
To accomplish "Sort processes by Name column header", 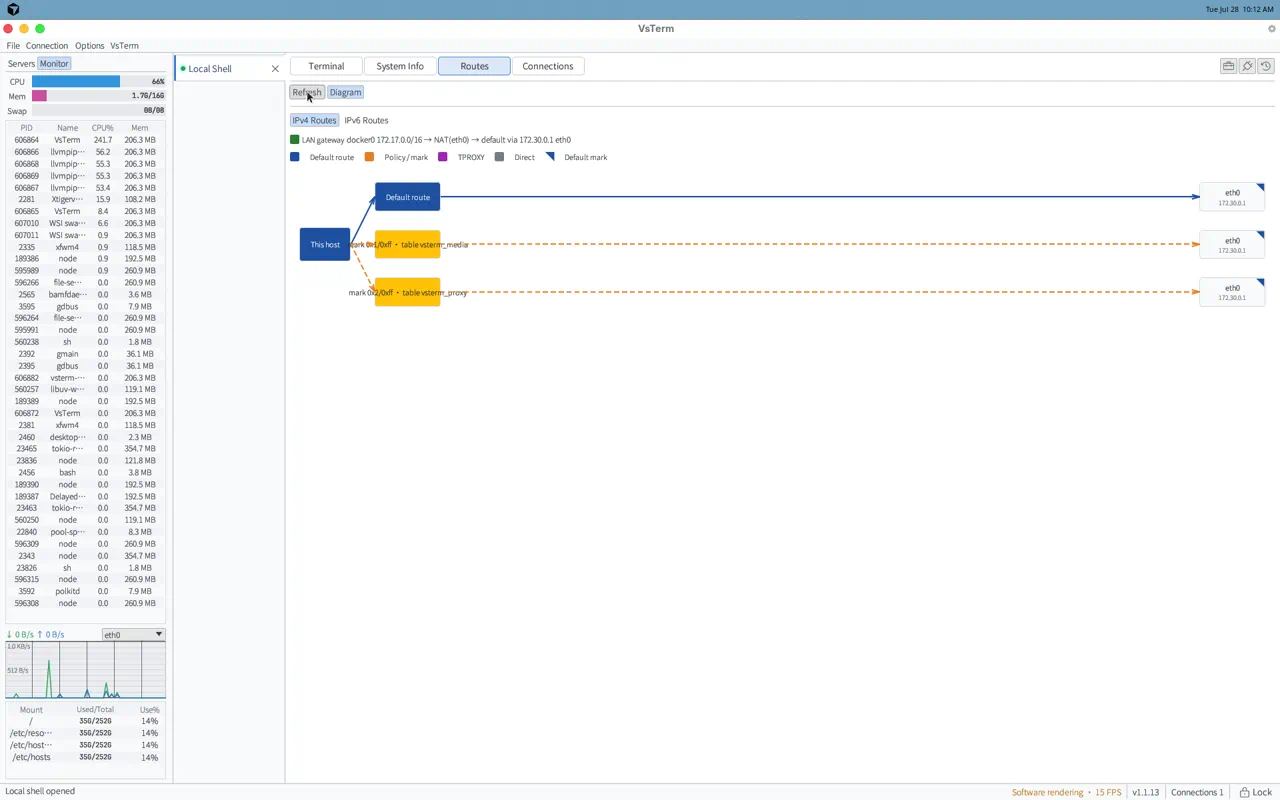I will coord(67,128).
